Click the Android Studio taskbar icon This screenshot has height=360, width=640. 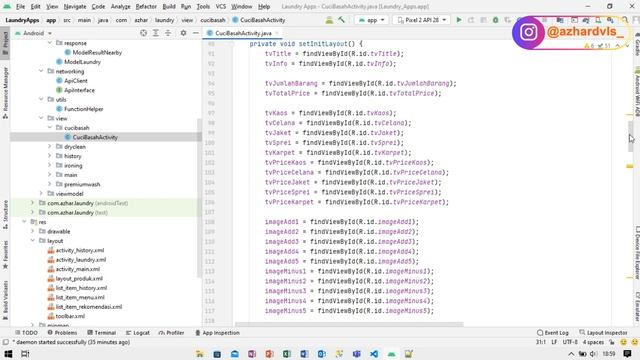pyautogui.click(x=391, y=354)
